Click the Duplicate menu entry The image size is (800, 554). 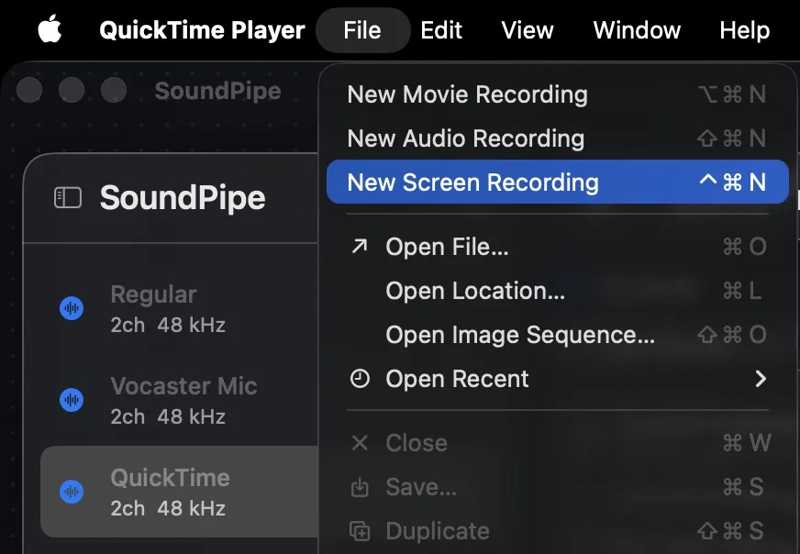coord(557,531)
